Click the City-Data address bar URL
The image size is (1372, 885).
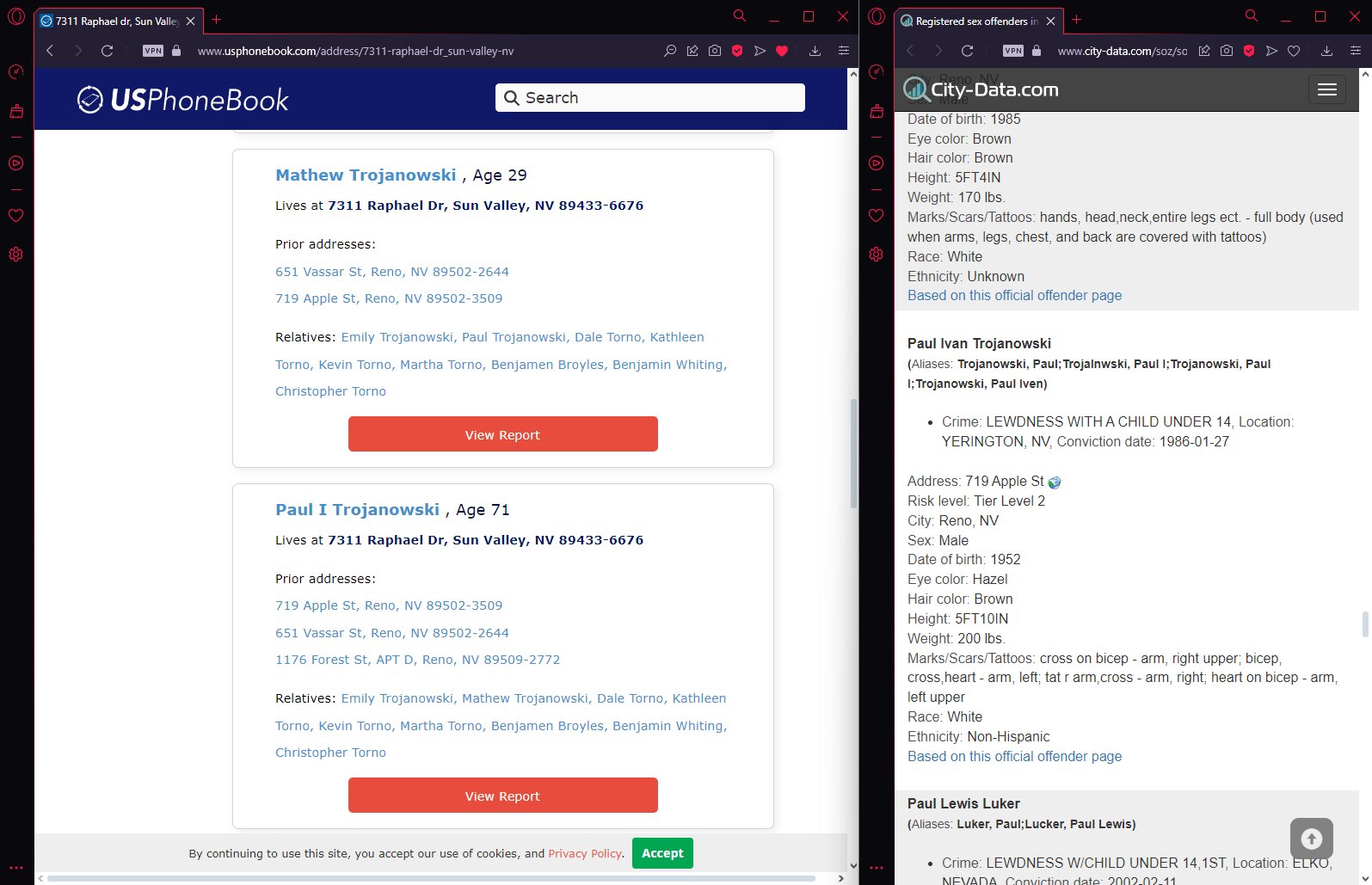click(x=1122, y=51)
